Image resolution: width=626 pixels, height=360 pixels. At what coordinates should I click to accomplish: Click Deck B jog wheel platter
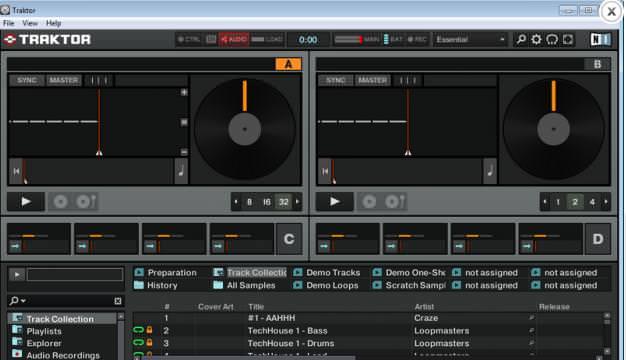[553, 129]
